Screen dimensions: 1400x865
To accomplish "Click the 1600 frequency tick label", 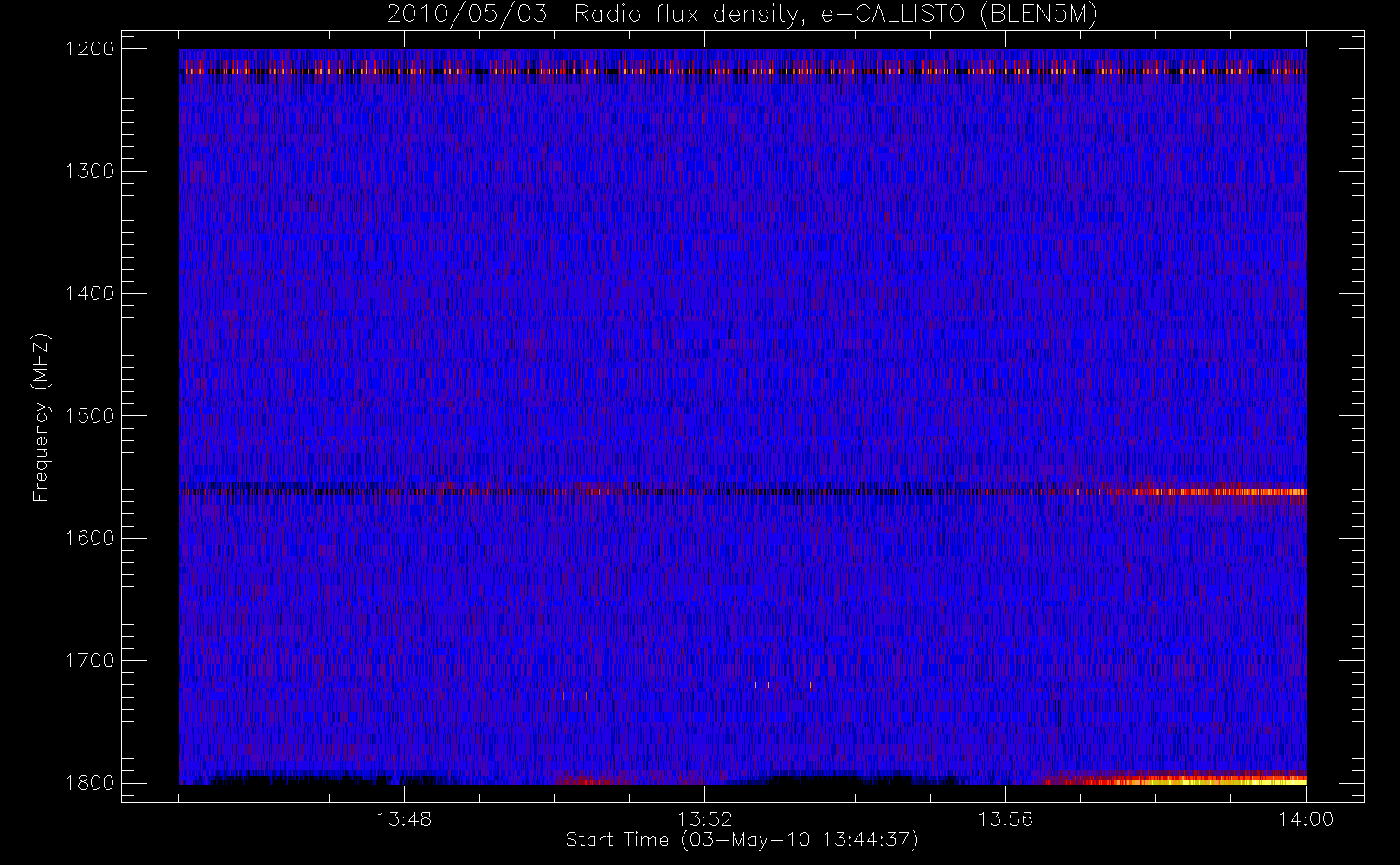I will click(90, 538).
